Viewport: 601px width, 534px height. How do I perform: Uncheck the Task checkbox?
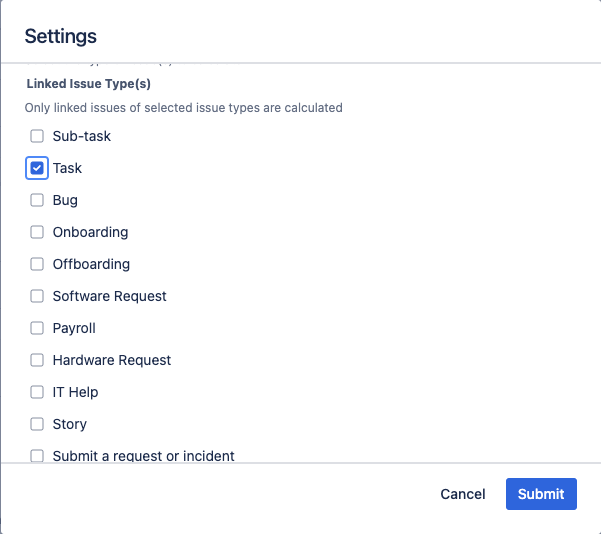pos(37,168)
